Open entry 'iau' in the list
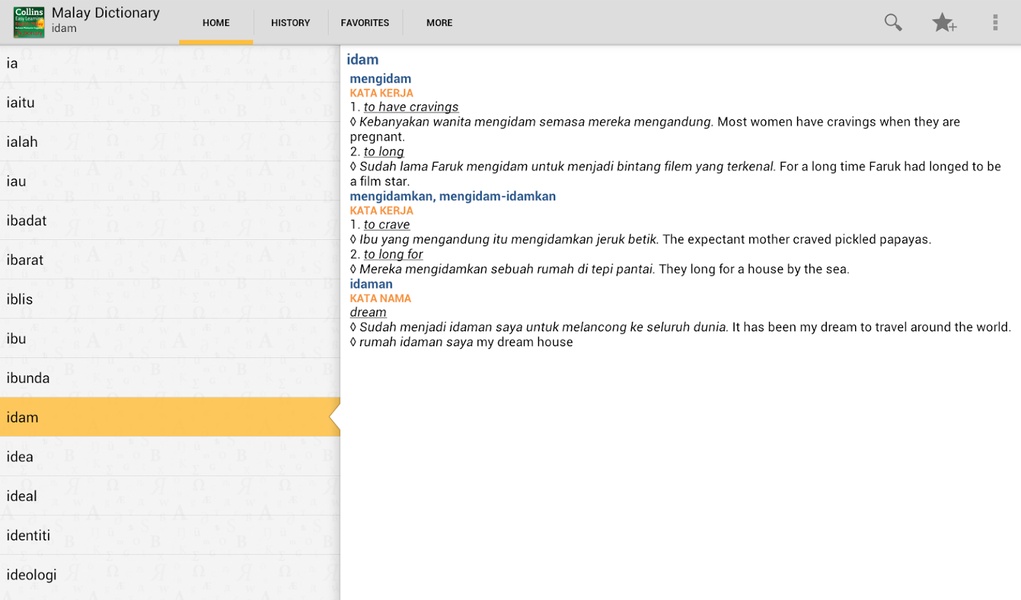 pyautogui.click(x=170, y=181)
